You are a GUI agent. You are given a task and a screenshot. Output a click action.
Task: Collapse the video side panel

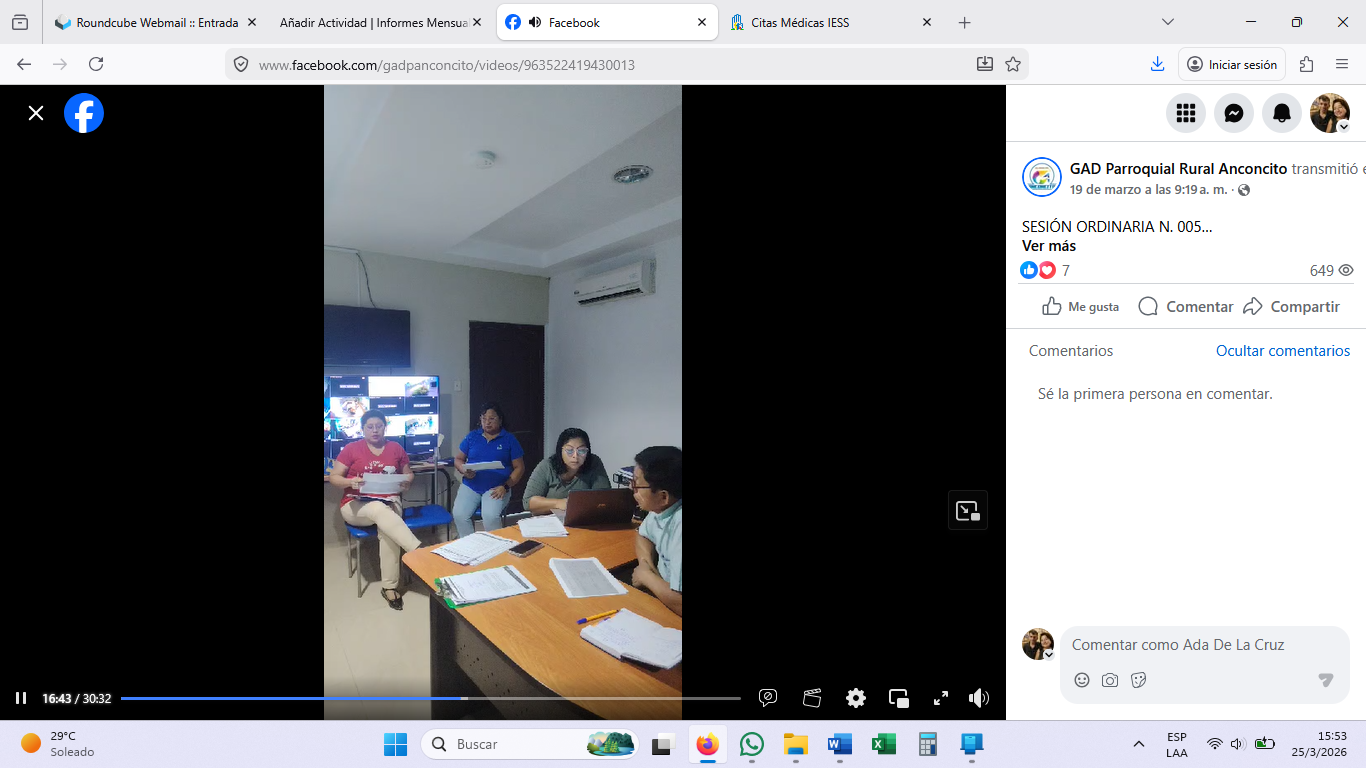[967, 510]
